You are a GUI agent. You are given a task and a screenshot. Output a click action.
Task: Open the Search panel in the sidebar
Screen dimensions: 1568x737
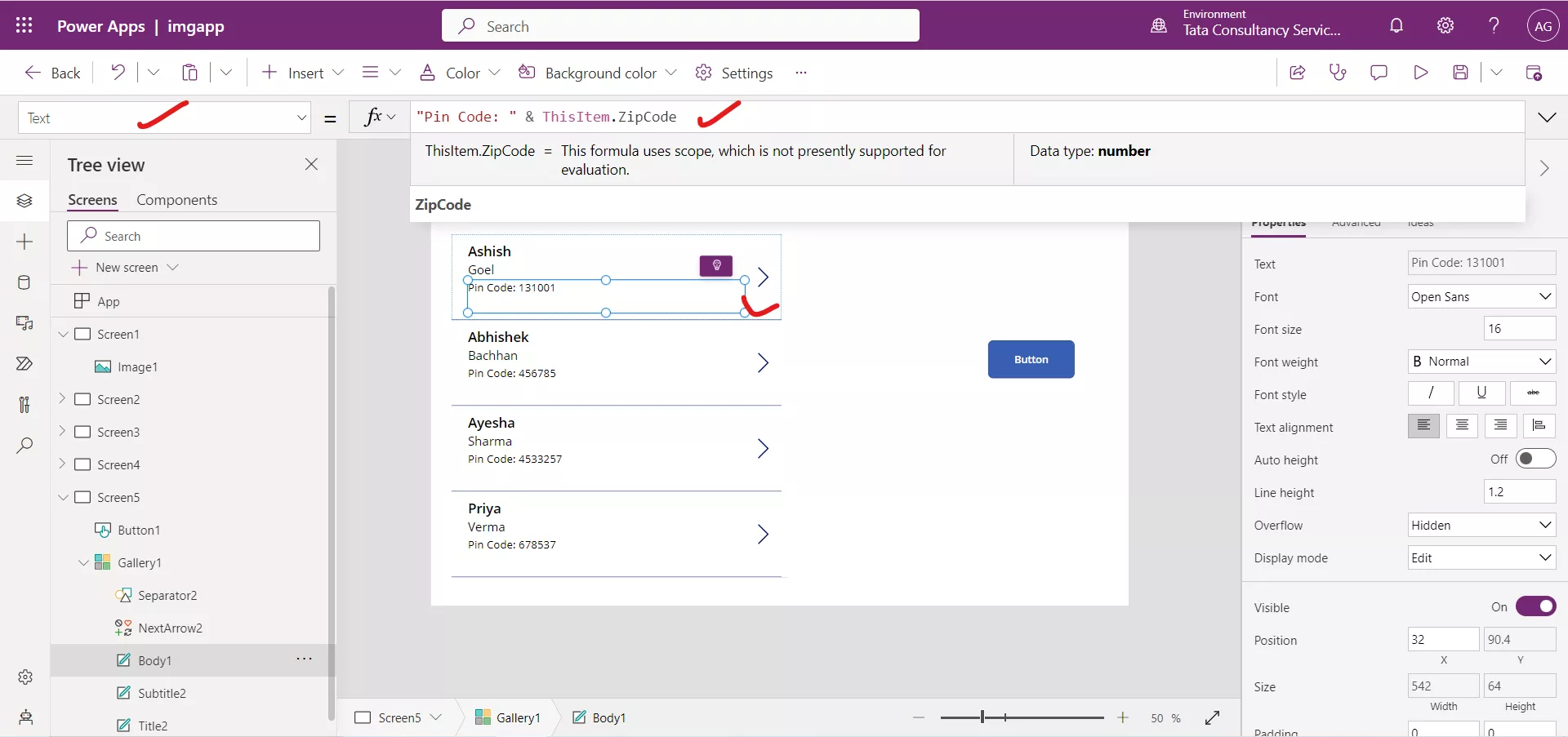pyautogui.click(x=24, y=446)
